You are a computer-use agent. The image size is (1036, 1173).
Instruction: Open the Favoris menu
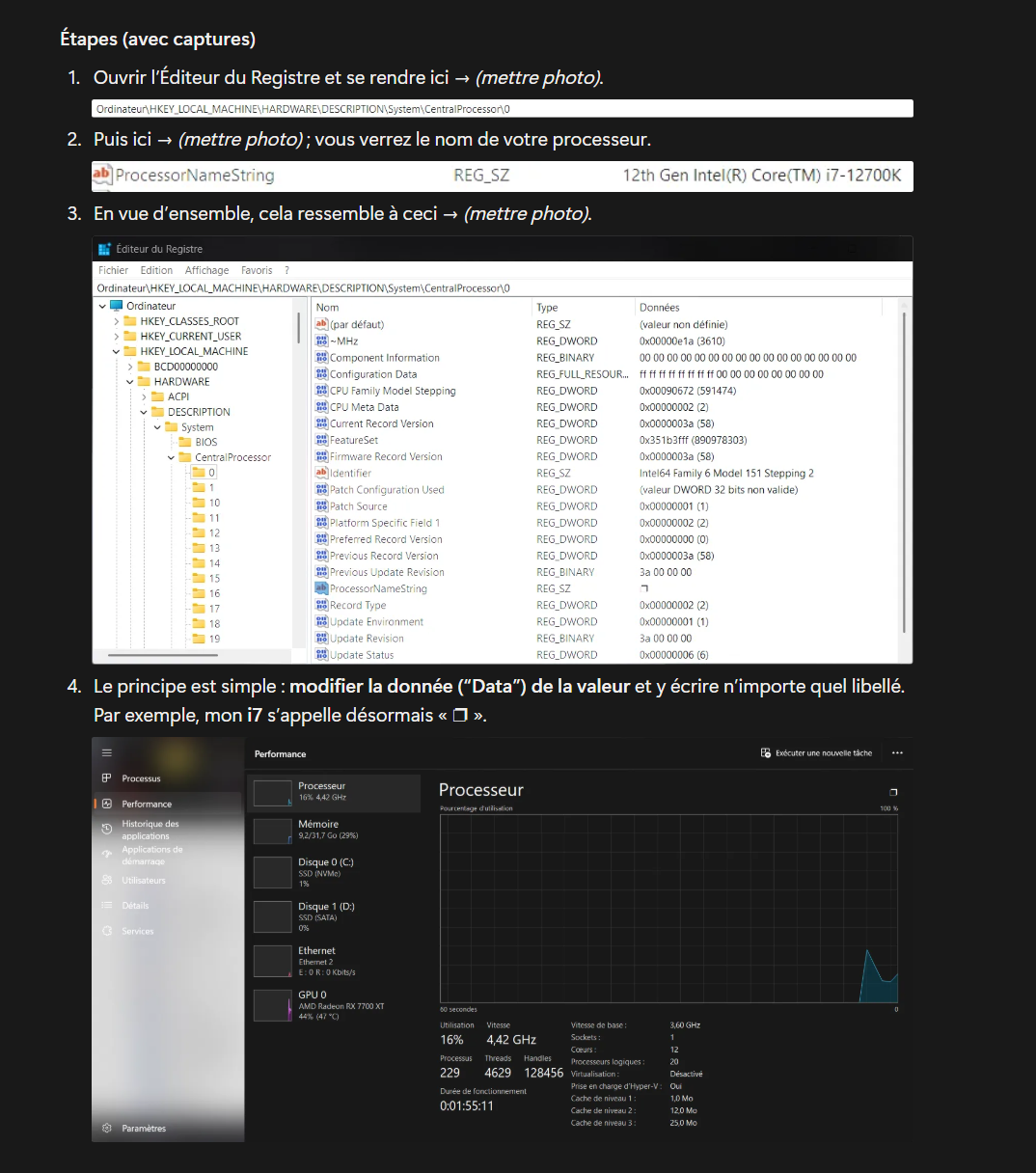pyautogui.click(x=257, y=270)
